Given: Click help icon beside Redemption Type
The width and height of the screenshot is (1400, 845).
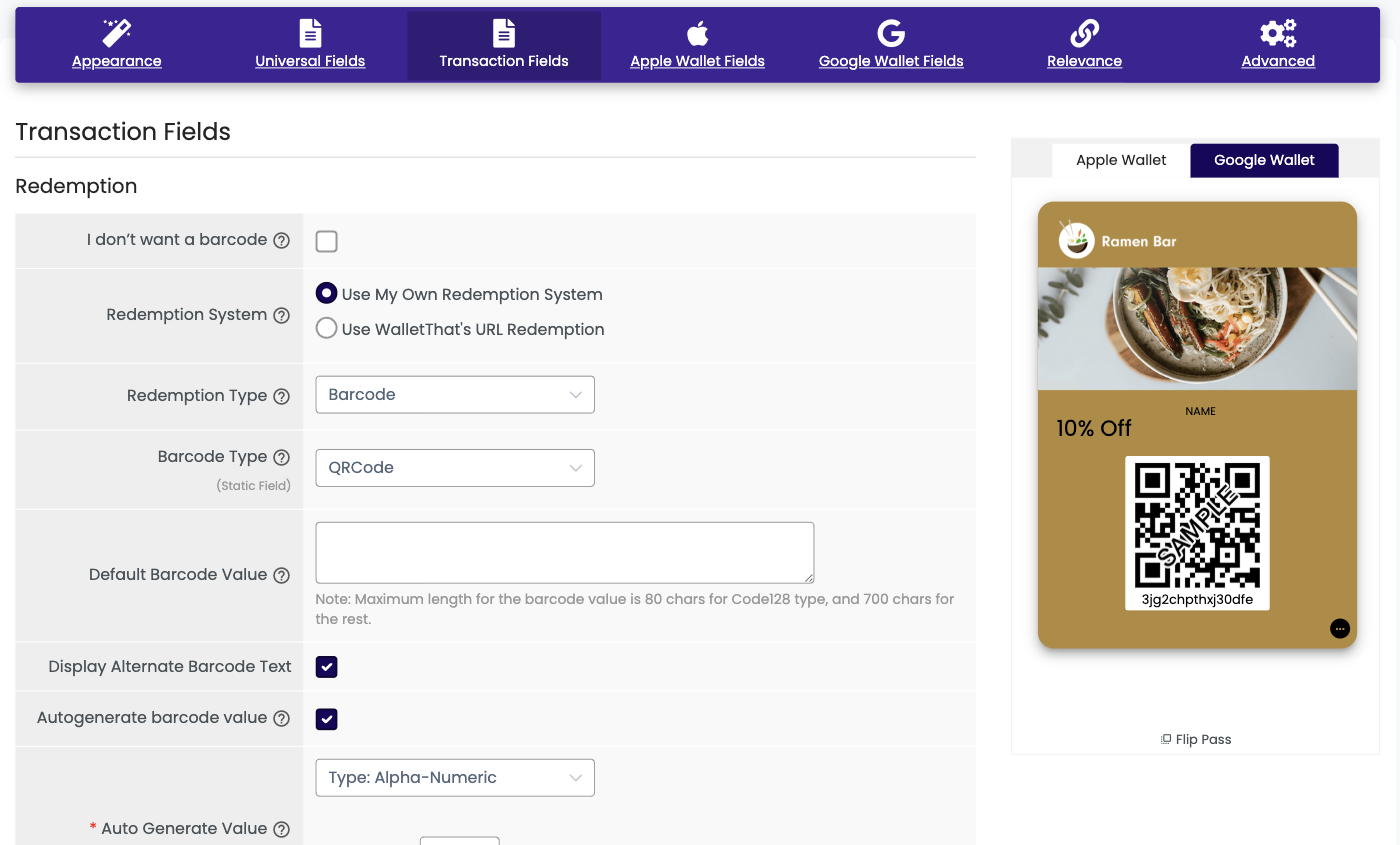Looking at the screenshot, I should (282, 396).
